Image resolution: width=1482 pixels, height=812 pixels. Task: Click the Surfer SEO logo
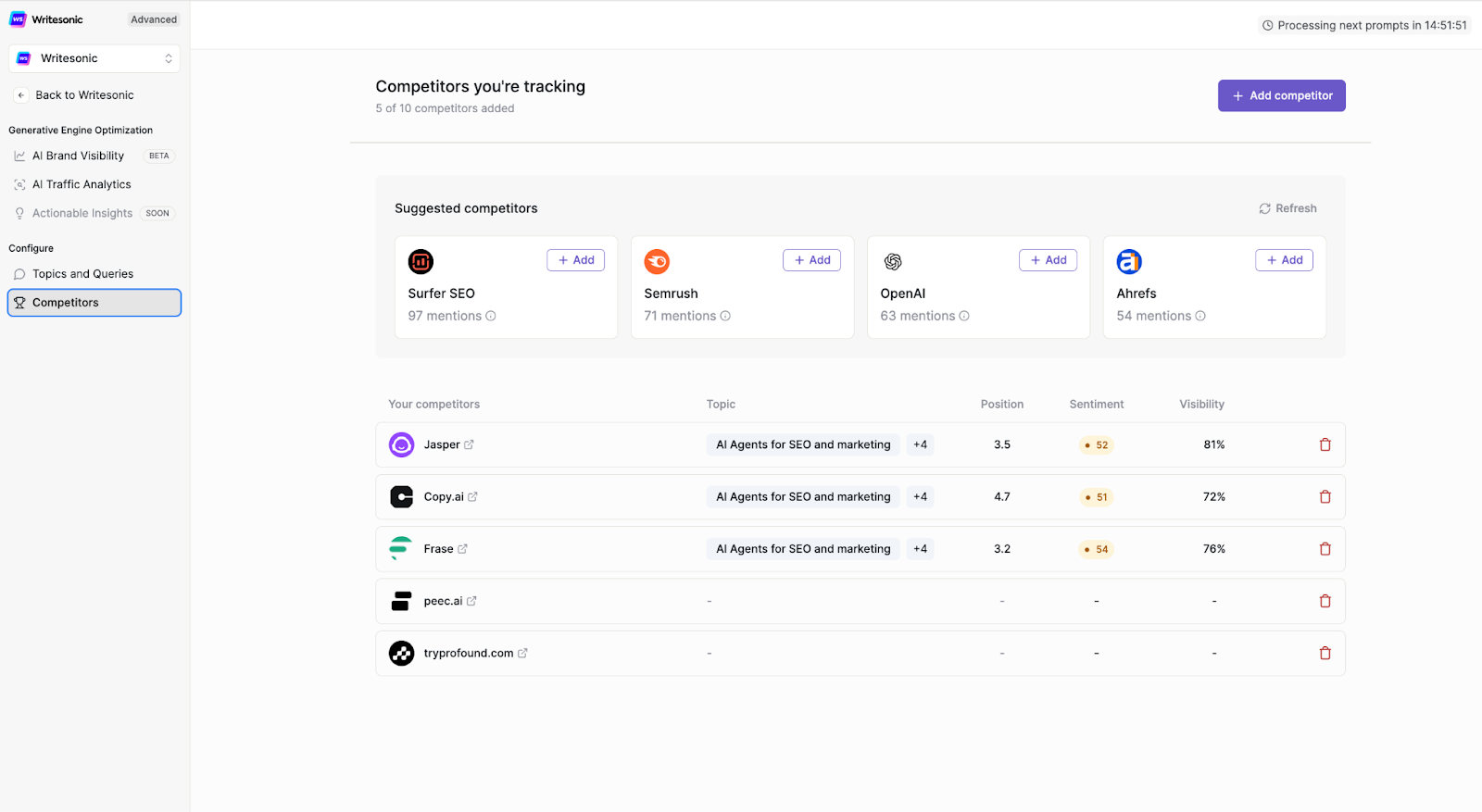(x=421, y=262)
